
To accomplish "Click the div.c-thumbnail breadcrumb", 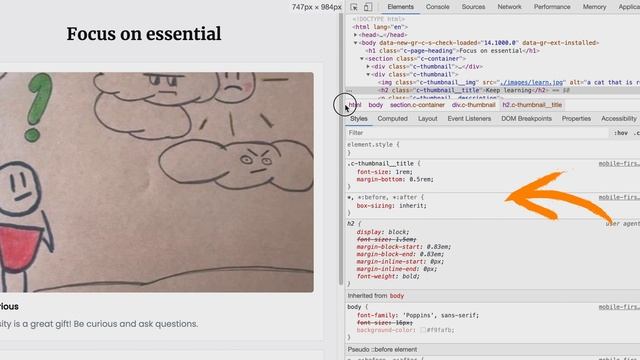I will click(x=473, y=105).
